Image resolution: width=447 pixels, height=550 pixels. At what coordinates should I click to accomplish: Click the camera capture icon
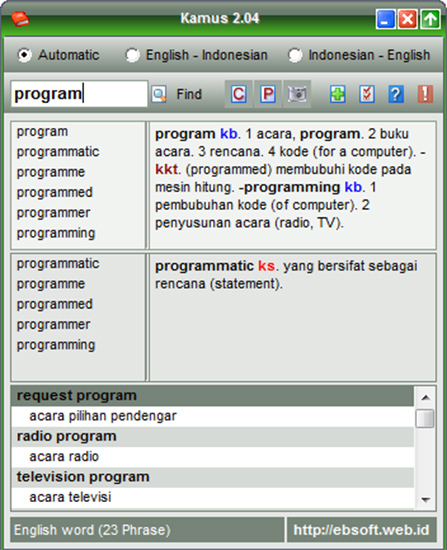[297, 94]
